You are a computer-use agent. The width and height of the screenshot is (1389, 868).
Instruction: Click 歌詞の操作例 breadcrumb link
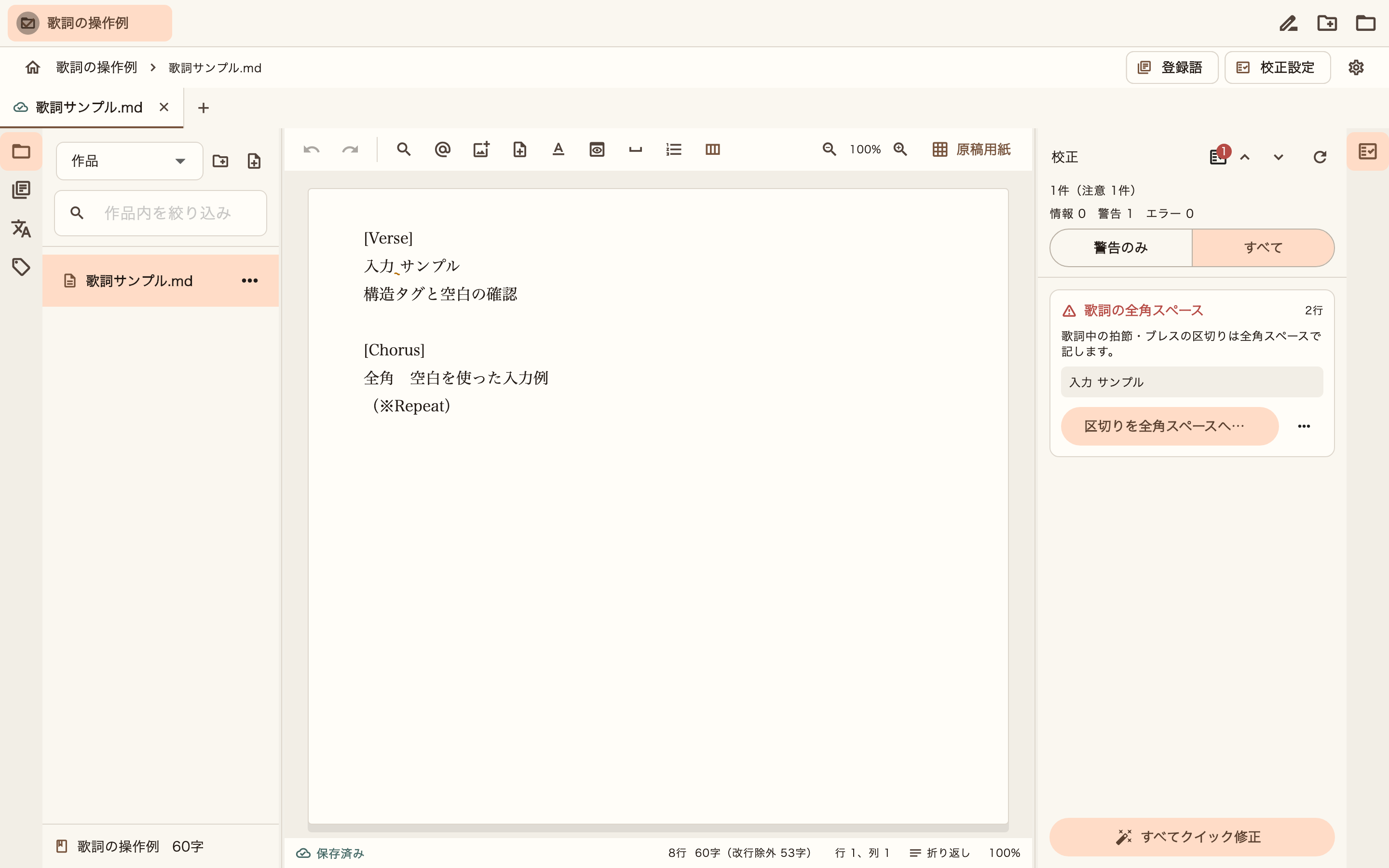pyautogui.click(x=96, y=68)
